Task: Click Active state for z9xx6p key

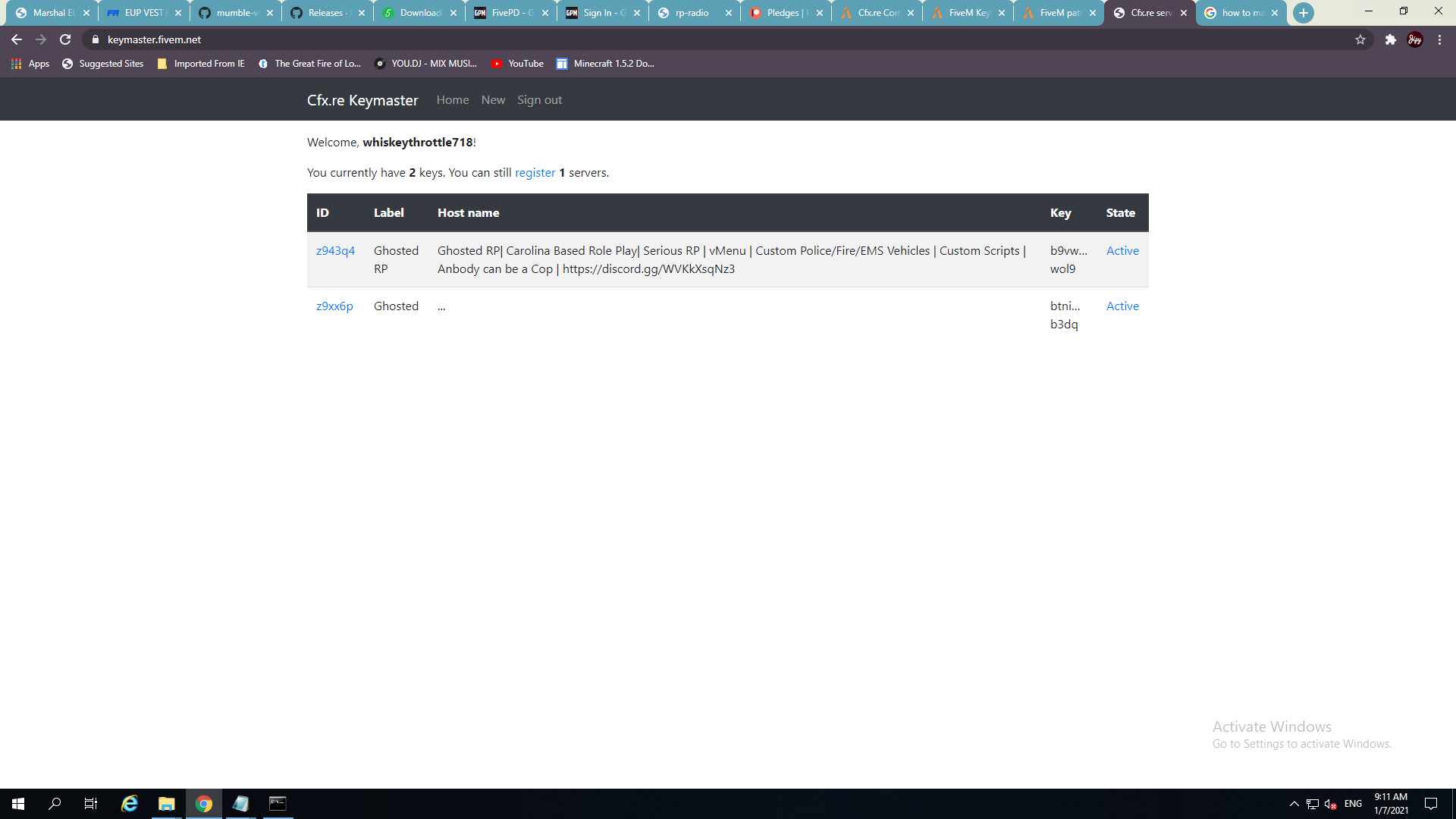Action: (1122, 306)
